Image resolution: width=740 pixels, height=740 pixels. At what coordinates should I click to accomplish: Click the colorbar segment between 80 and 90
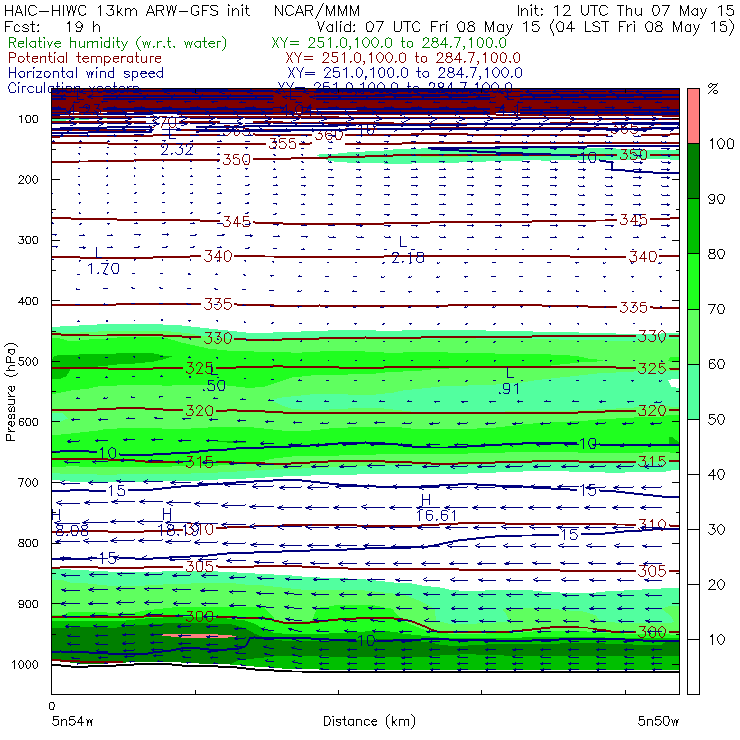click(693, 226)
